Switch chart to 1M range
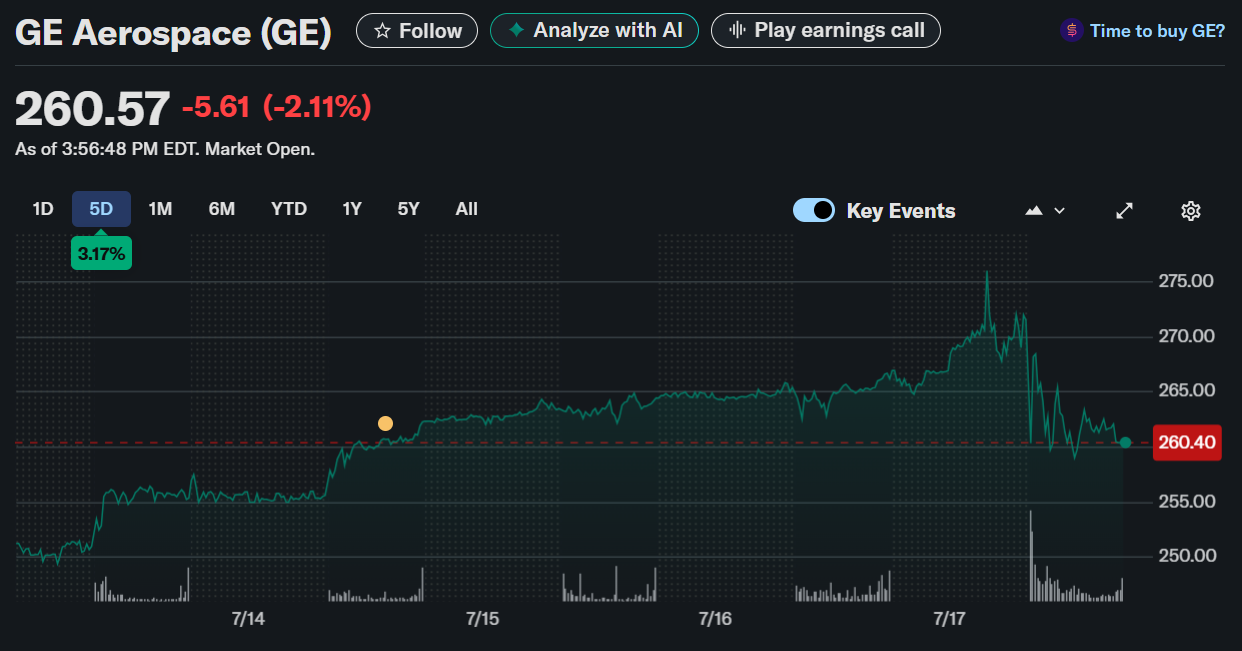 [160, 209]
